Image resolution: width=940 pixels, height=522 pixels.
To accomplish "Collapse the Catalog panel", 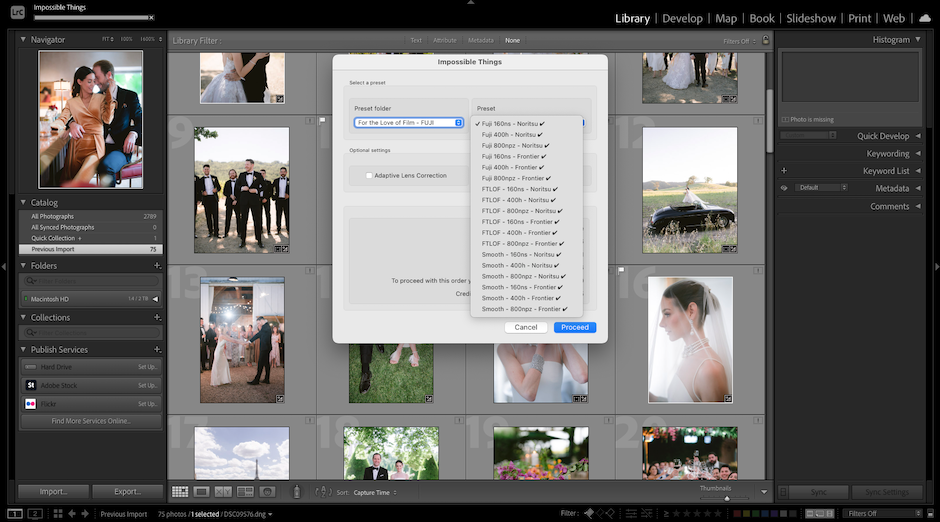I will [24, 202].
